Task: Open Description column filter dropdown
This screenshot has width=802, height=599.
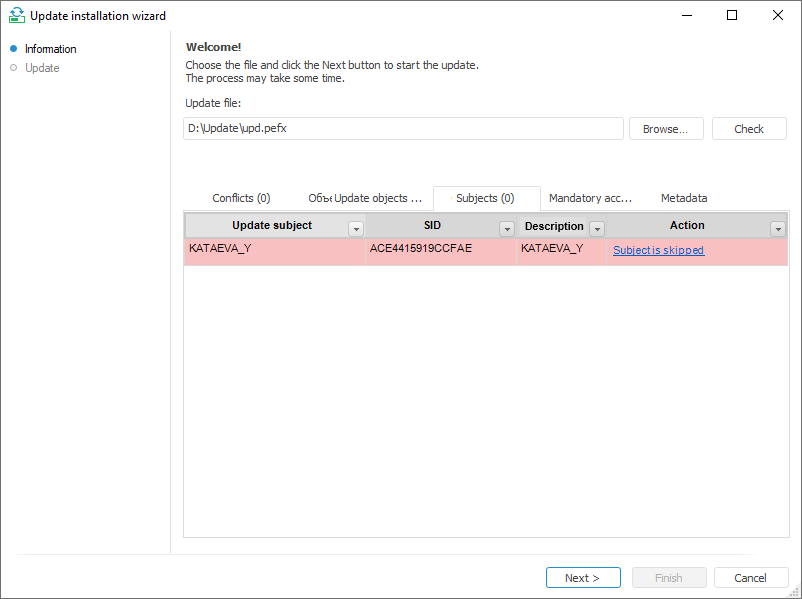Action: point(597,228)
